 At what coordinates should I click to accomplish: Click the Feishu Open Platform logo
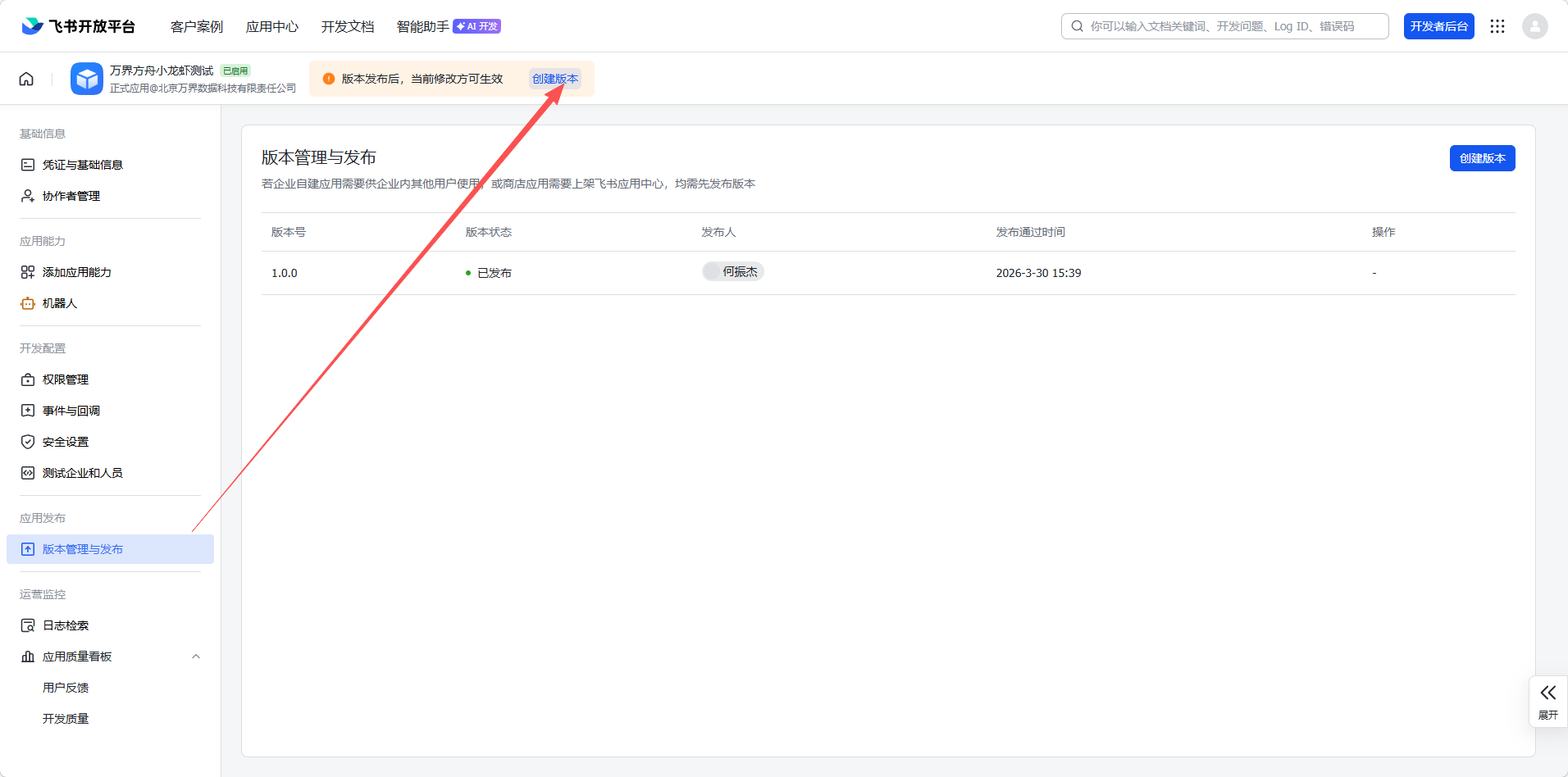click(79, 26)
